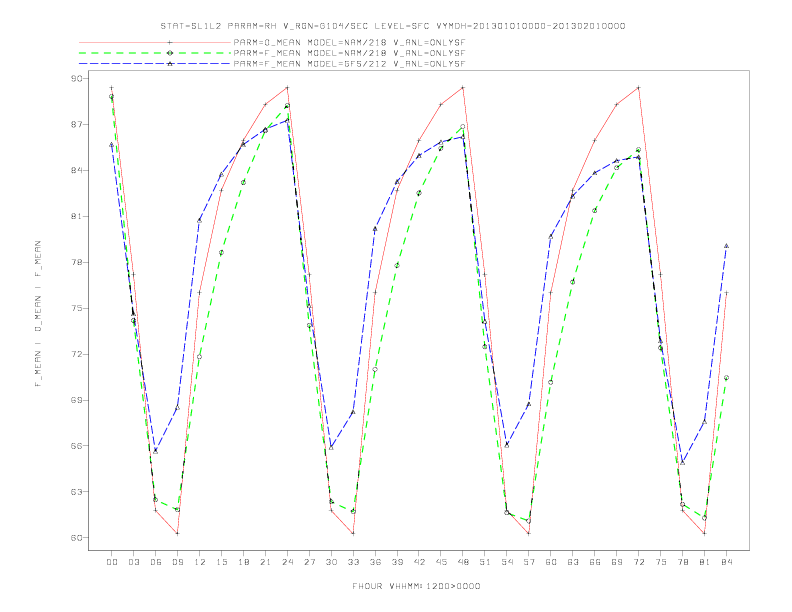Click the x-axis tick labeled 60
The image size is (792, 612).
(x=551, y=562)
